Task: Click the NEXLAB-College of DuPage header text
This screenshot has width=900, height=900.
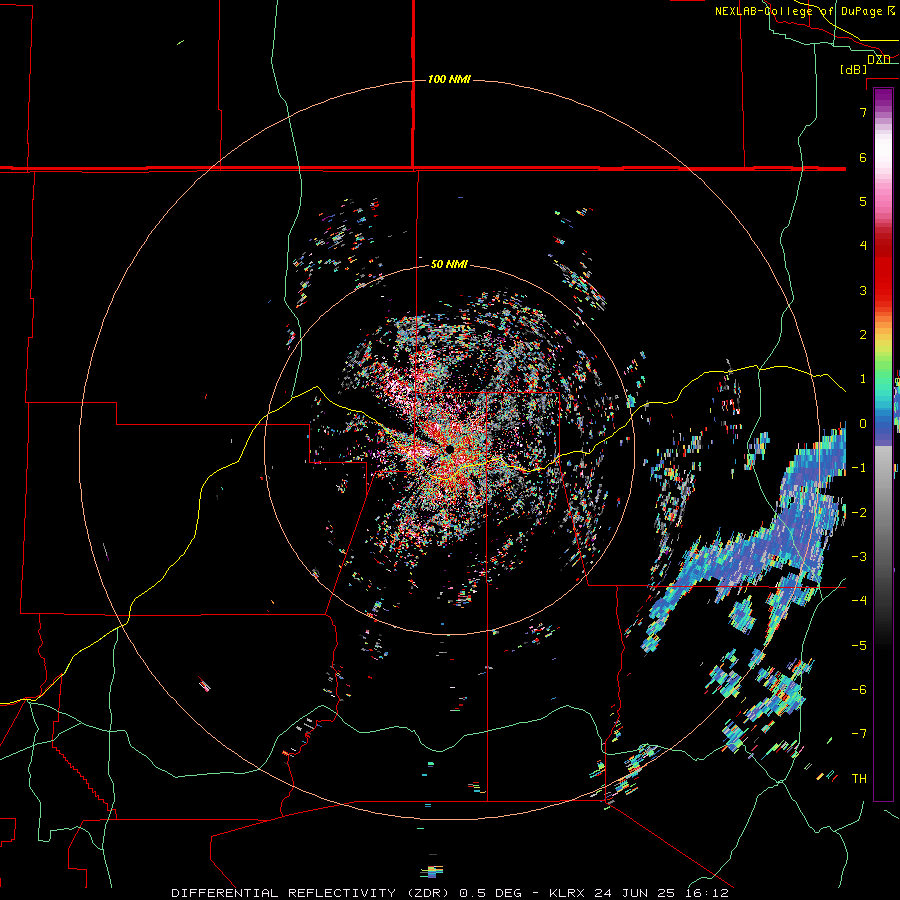Action: tap(805, 11)
